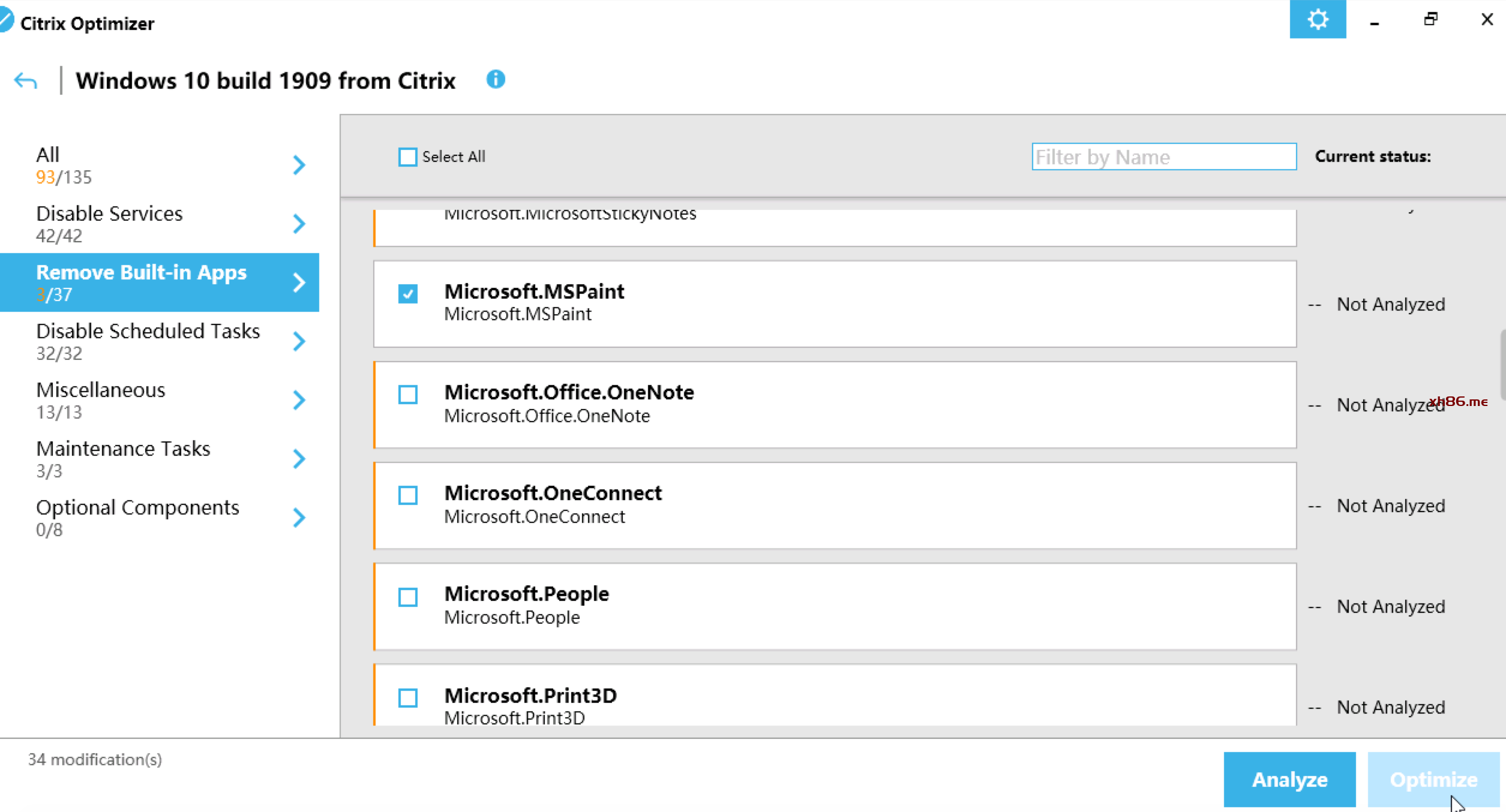Image resolution: width=1506 pixels, height=812 pixels.
Task: Click the Microsoft.Office.OneNote entry title
Action: tap(569, 392)
